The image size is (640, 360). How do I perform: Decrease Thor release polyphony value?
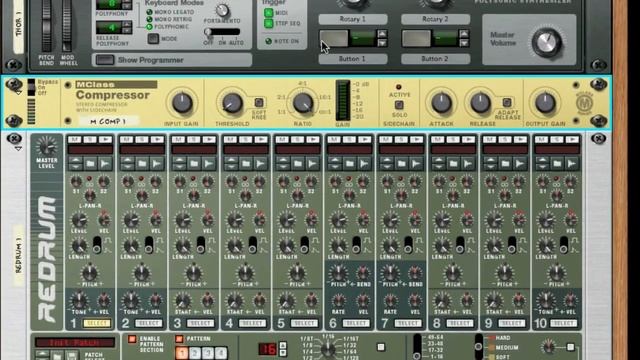tap(127, 31)
